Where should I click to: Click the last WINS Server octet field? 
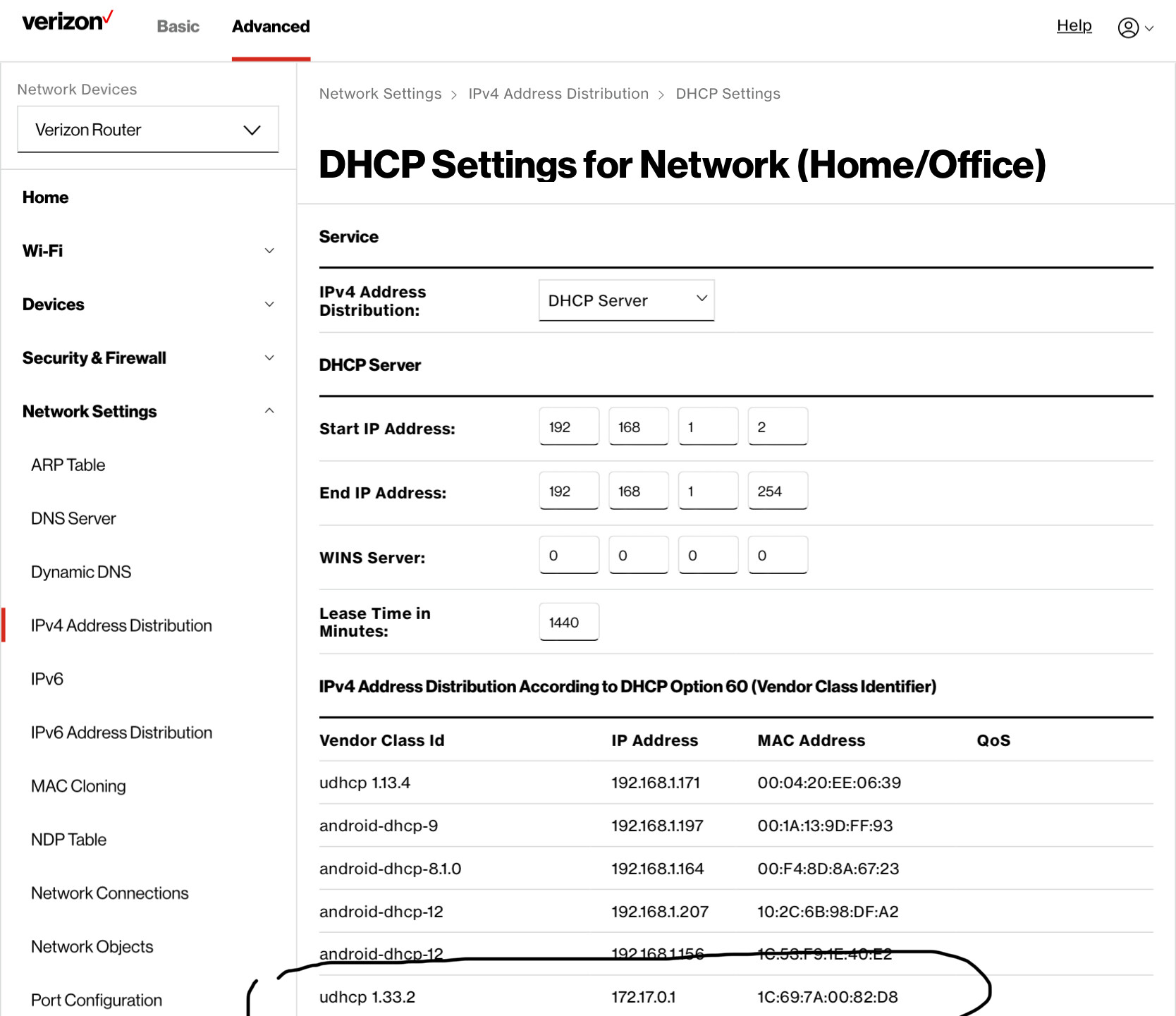pos(777,554)
